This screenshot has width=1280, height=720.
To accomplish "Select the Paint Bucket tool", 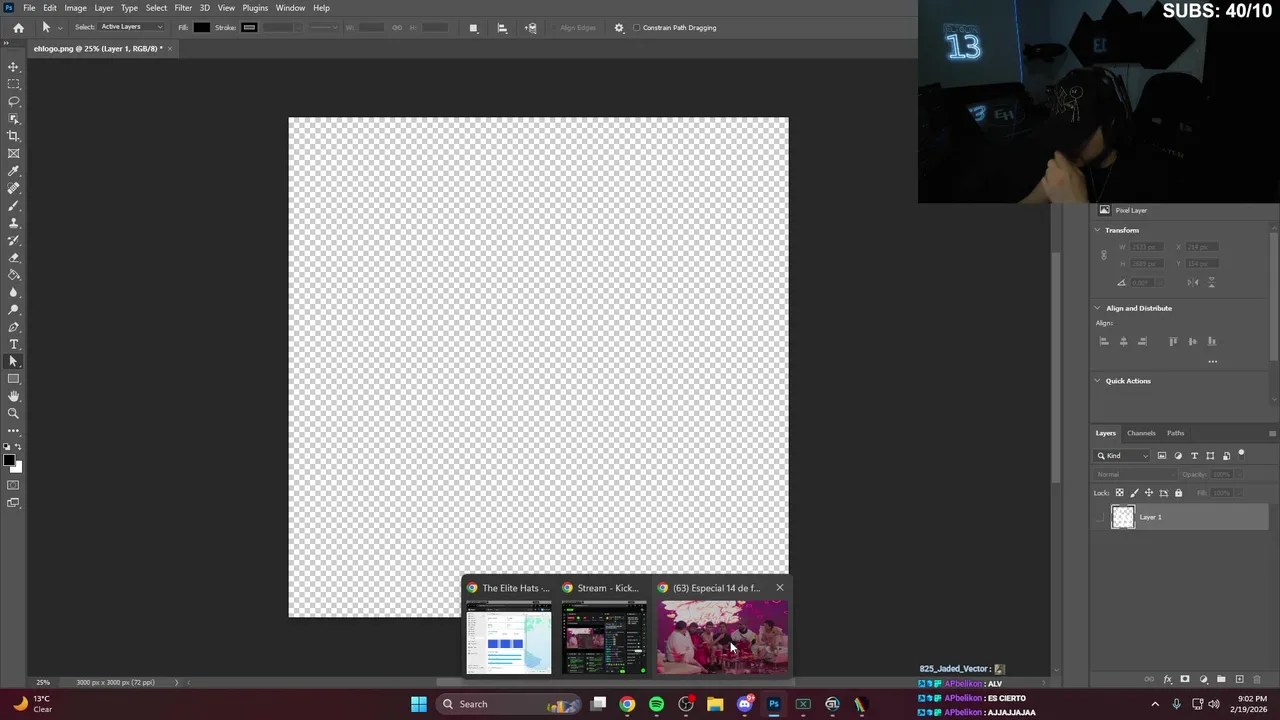I will 14,275.
